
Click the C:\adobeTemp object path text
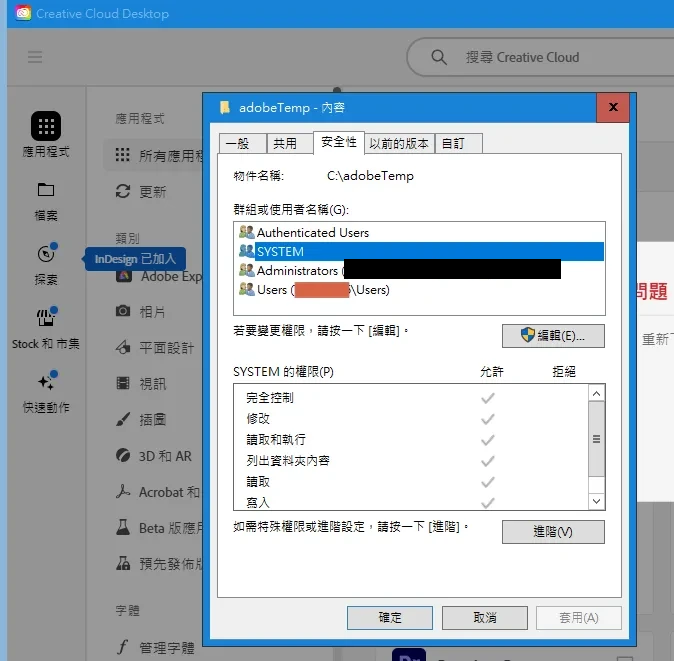pos(370,176)
